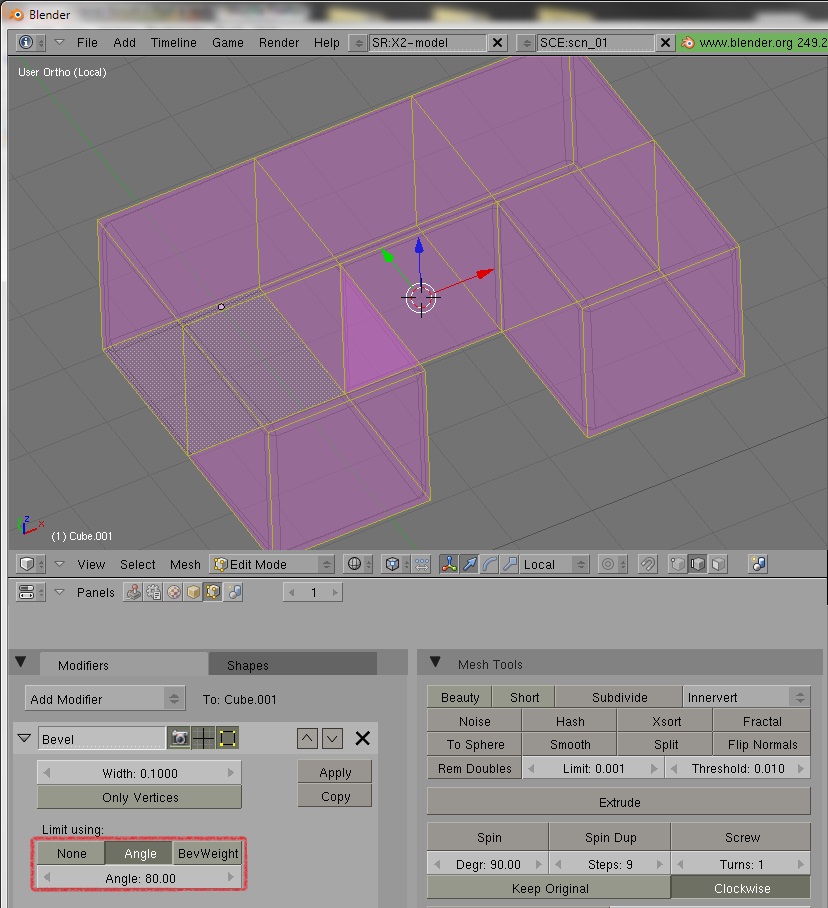Screen dimensions: 828x908
Task: Toggle the Clockwise spin option
Action: 741,888
